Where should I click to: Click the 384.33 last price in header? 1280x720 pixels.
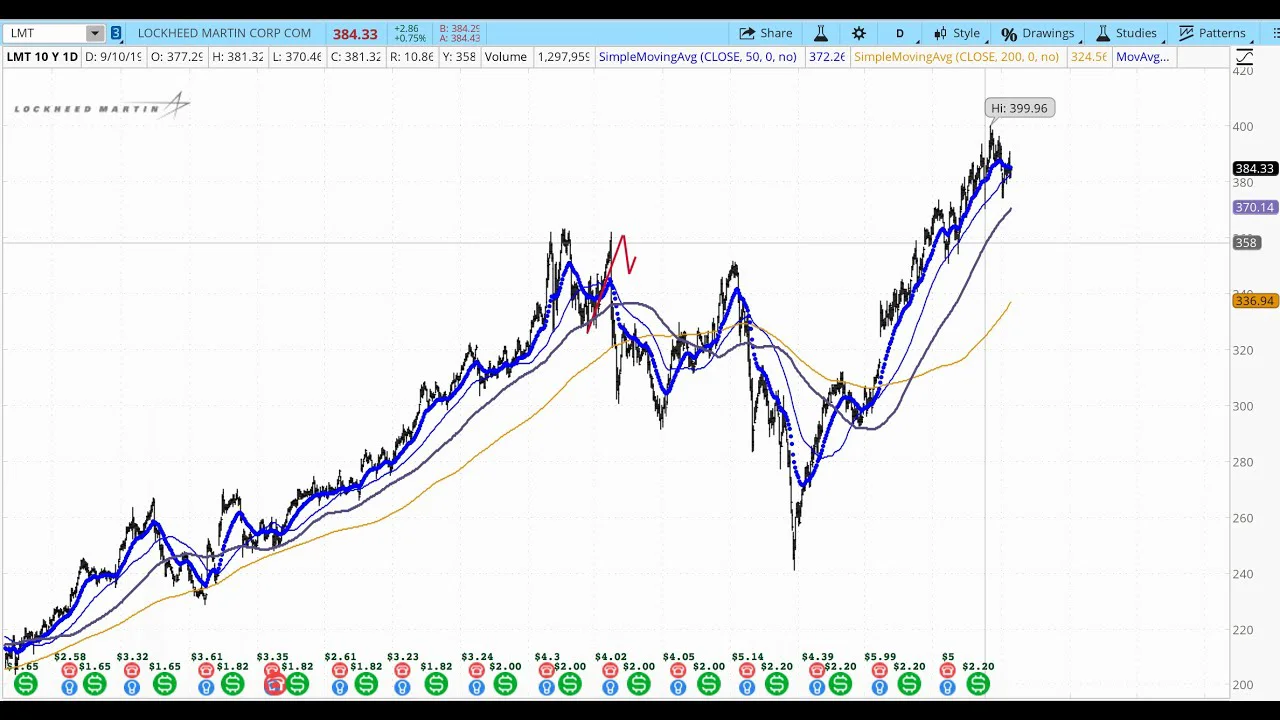(x=355, y=34)
